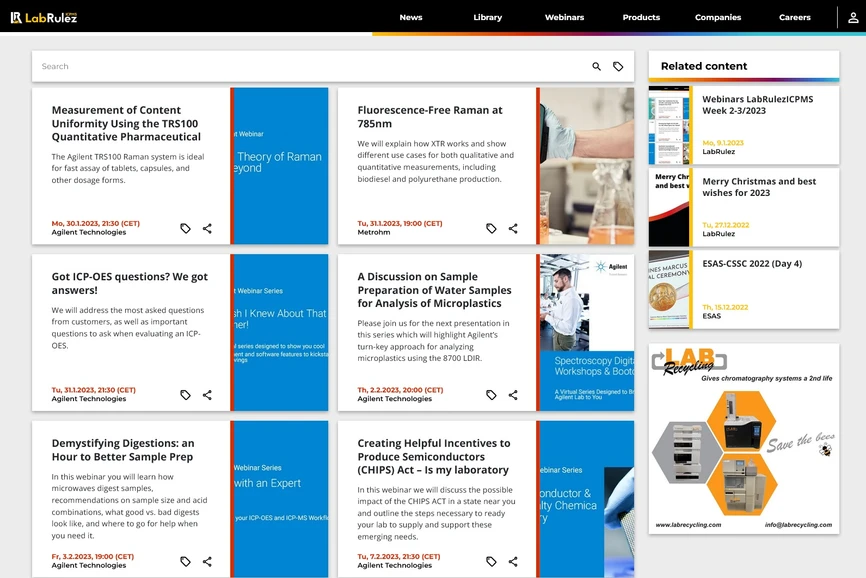866x578 pixels.
Task: Open the Careers menu
Action: point(795,18)
